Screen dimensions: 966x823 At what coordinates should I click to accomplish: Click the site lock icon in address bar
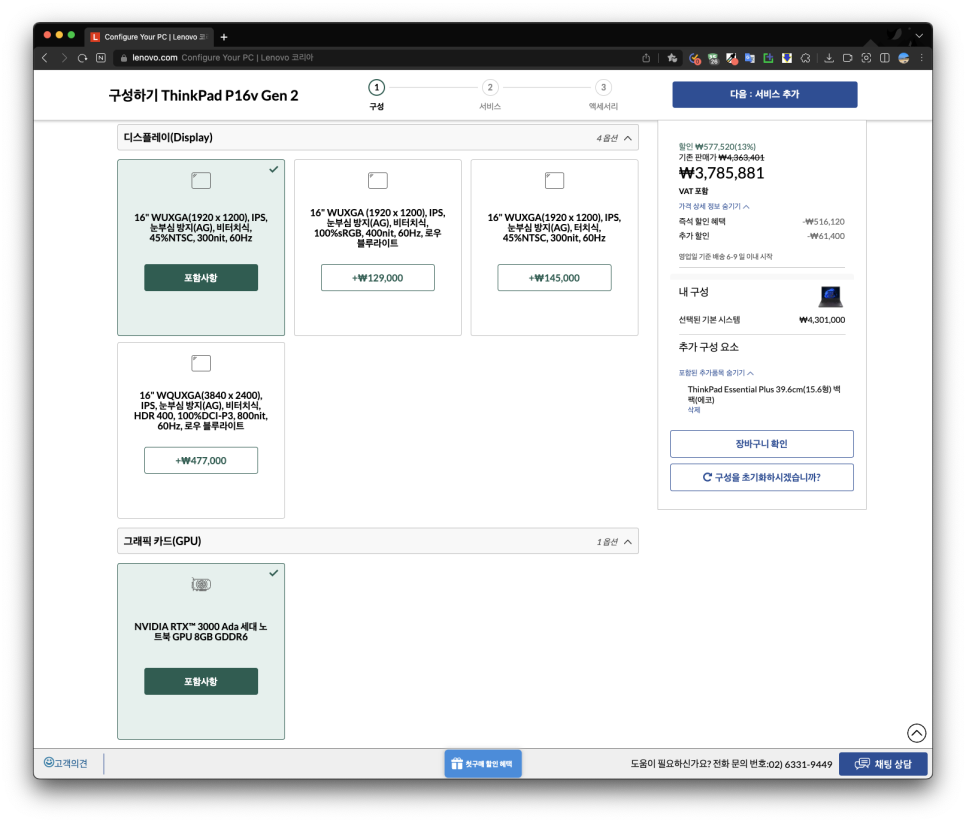click(x=124, y=58)
